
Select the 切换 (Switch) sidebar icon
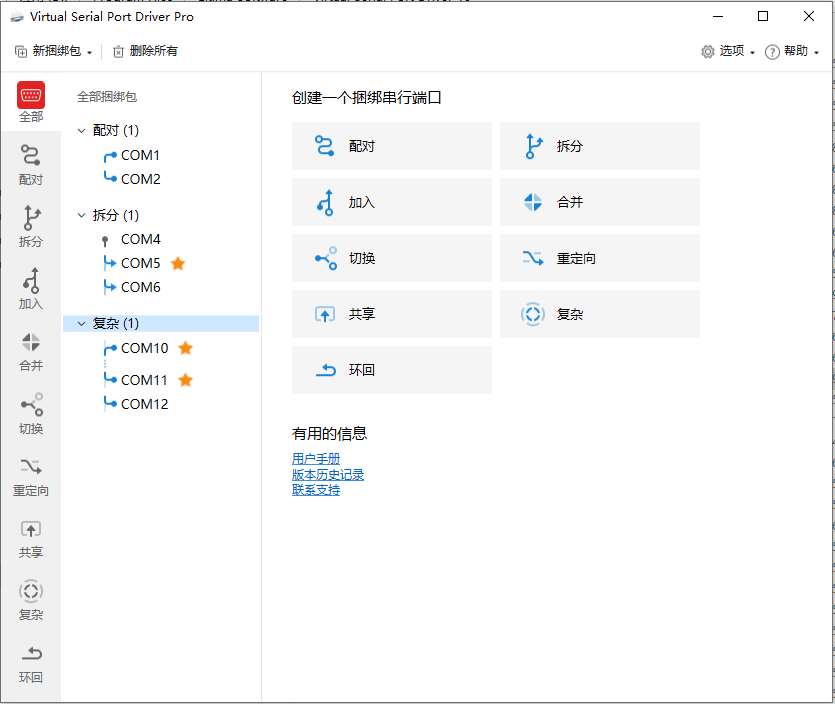point(30,417)
